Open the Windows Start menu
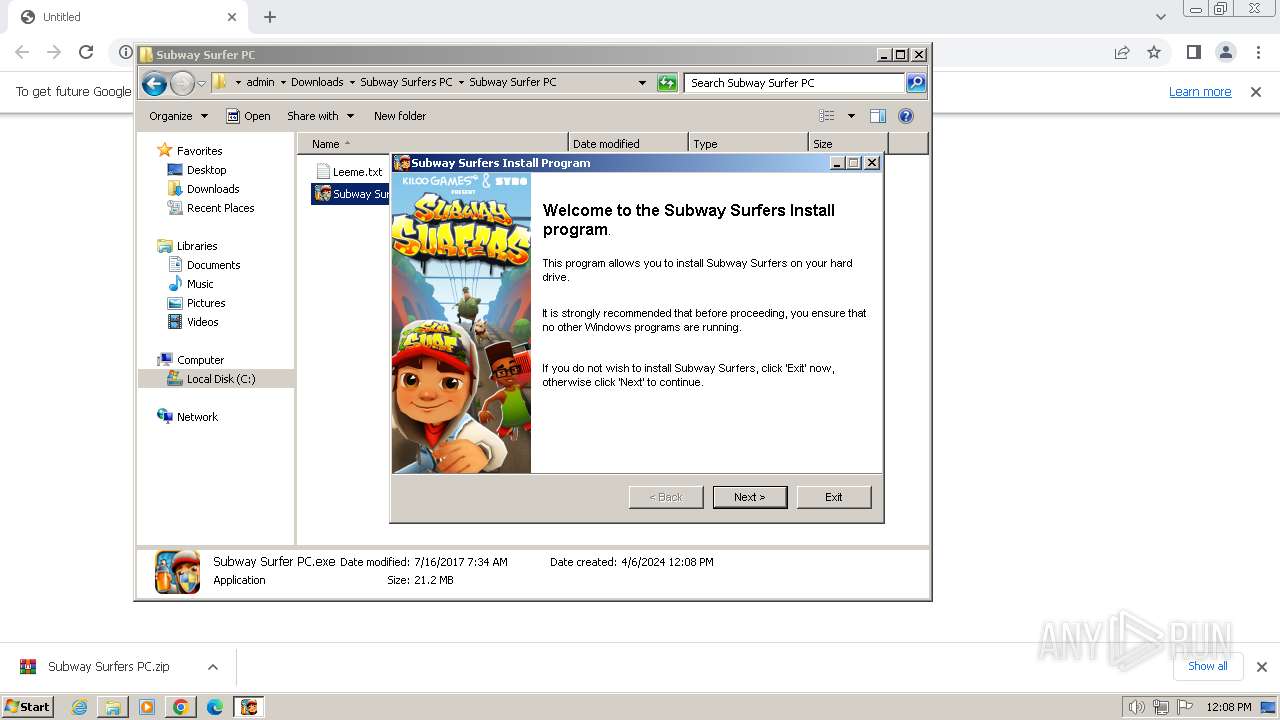Image resolution: width=1280 pixels, height=720 pixels. (x=28, y=707)
